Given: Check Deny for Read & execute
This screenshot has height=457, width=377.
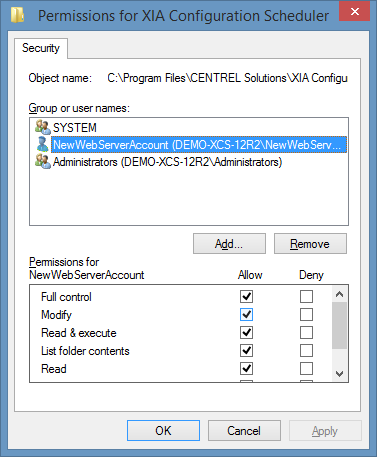Looking at the screenshot, I should (306, 332).
